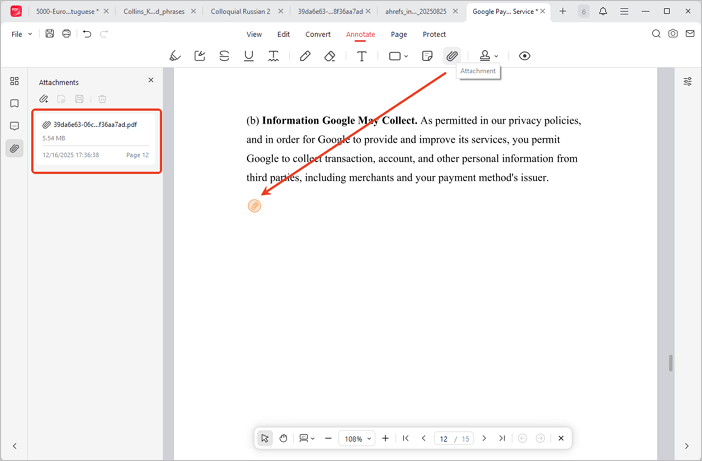Select the Stamp tool
The width and height of the screenshot is (702, 461).
pyautogui.click(x=484, y=56)
